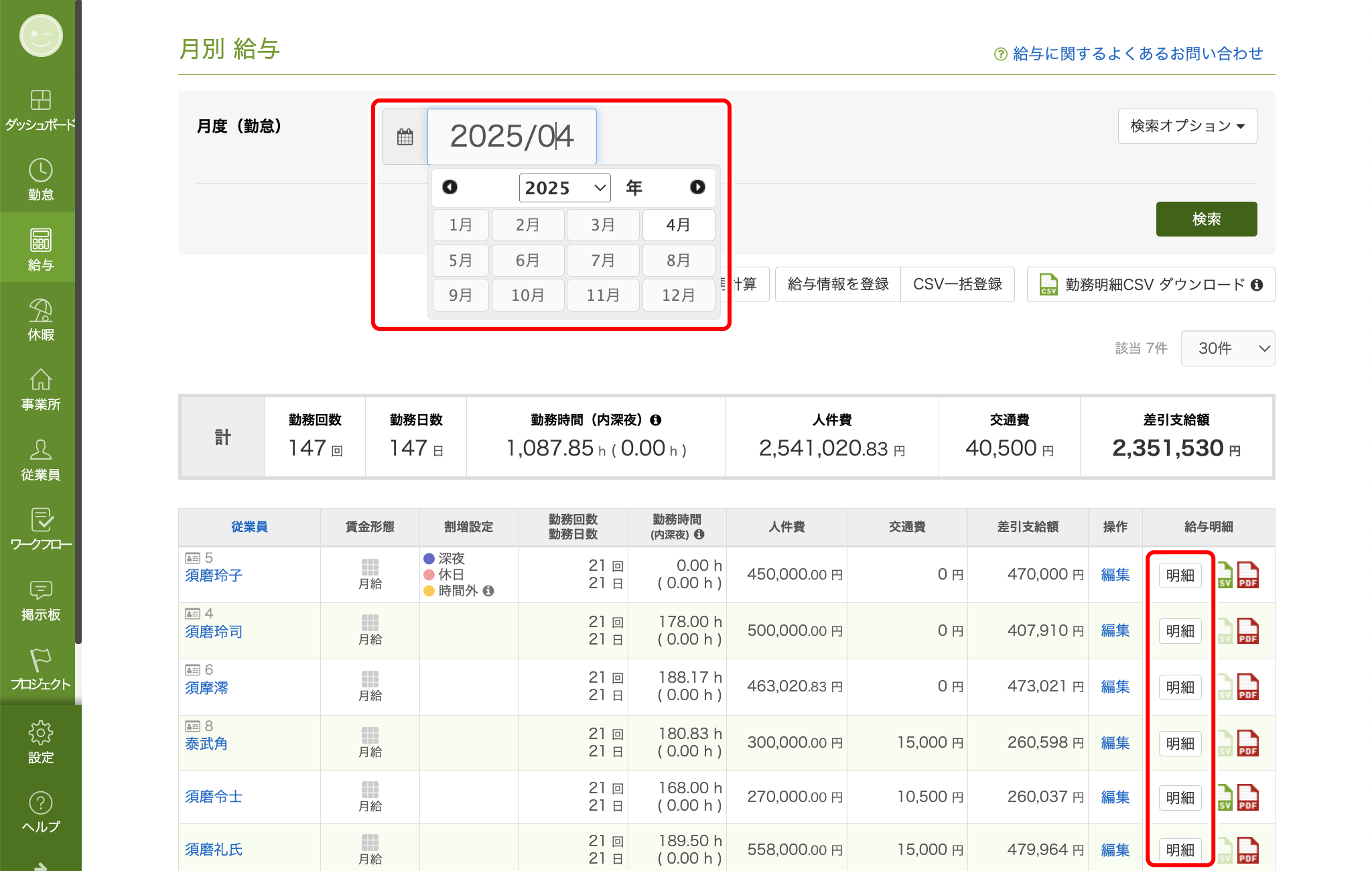Open 明細 for 須磨礼氏

[x=1180, y=850]
